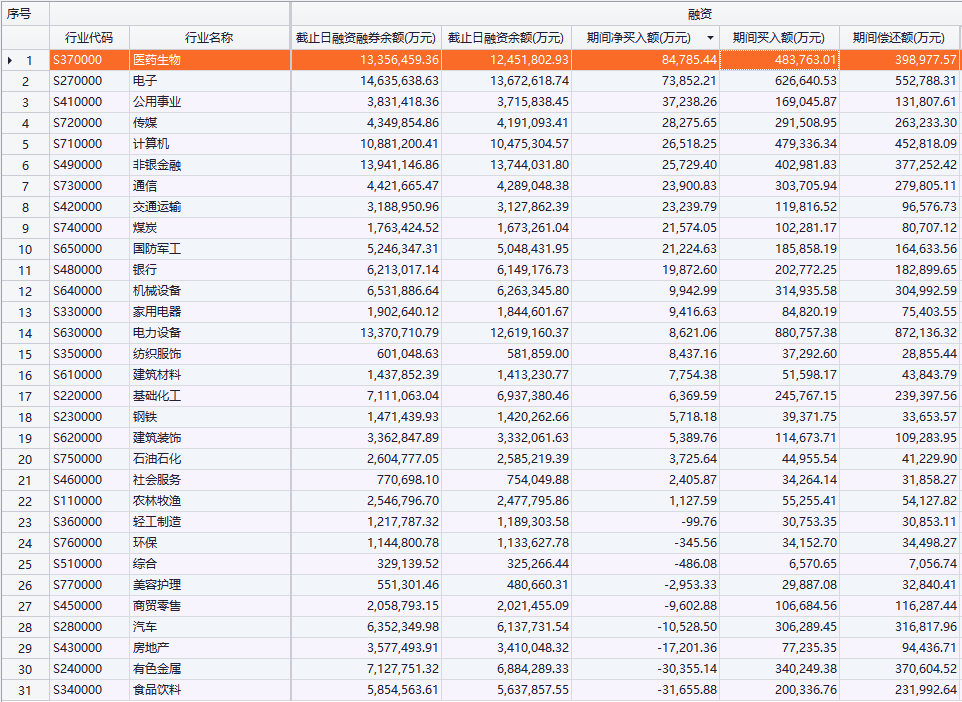Click the 序号 header cell
The image size is (962, 702).
click(24, 14)
